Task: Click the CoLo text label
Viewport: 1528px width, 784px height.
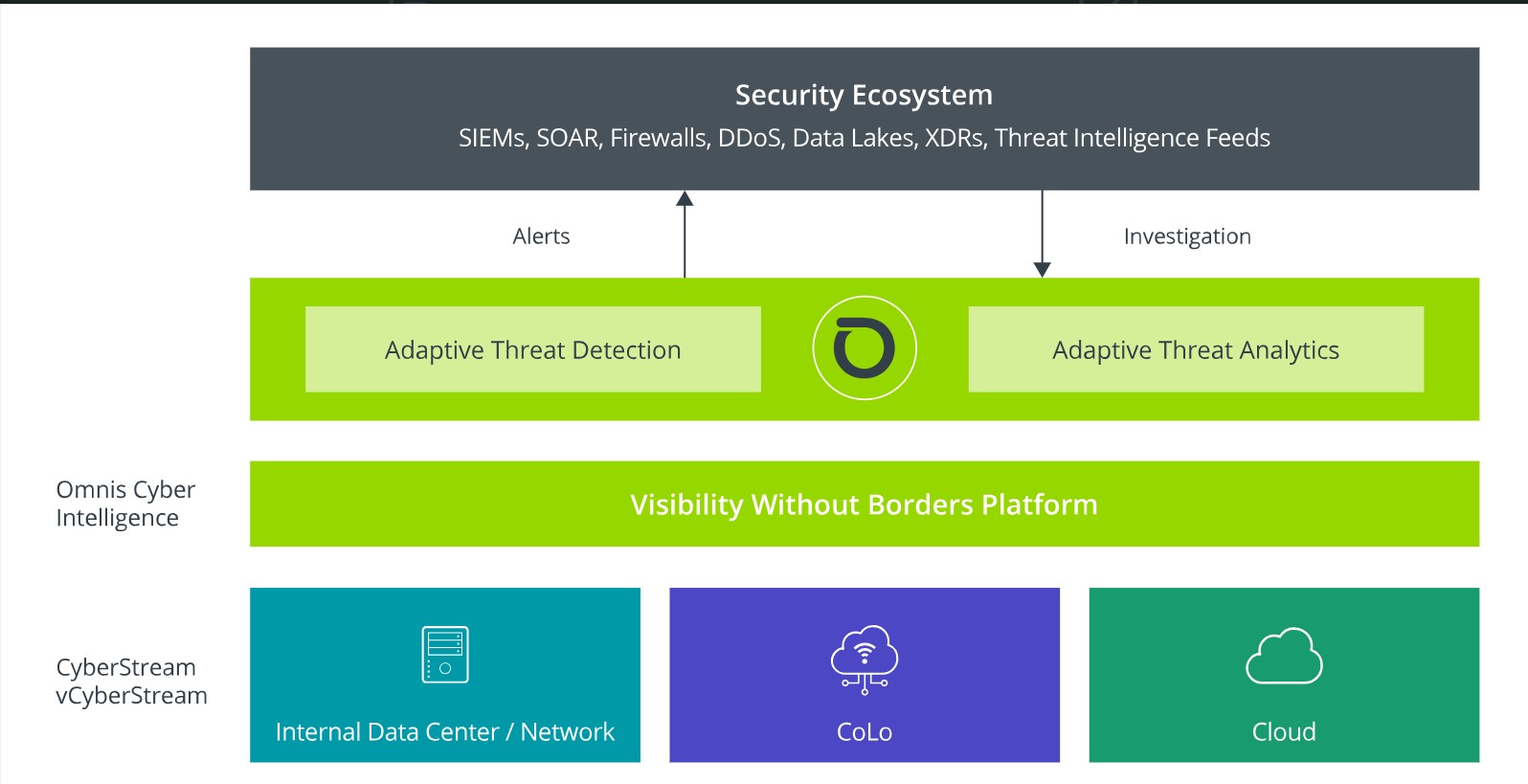Action: pyautogui.click(x=864, y=732)
